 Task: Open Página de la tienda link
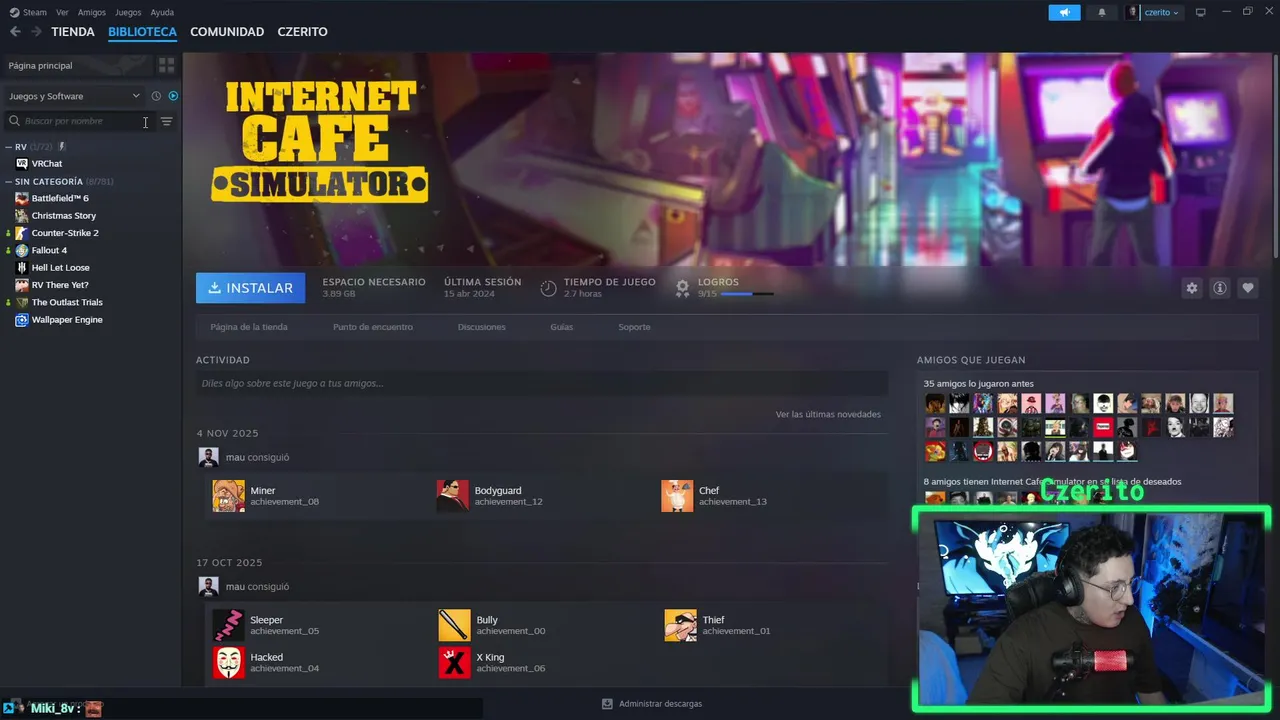tap(249, 327)
